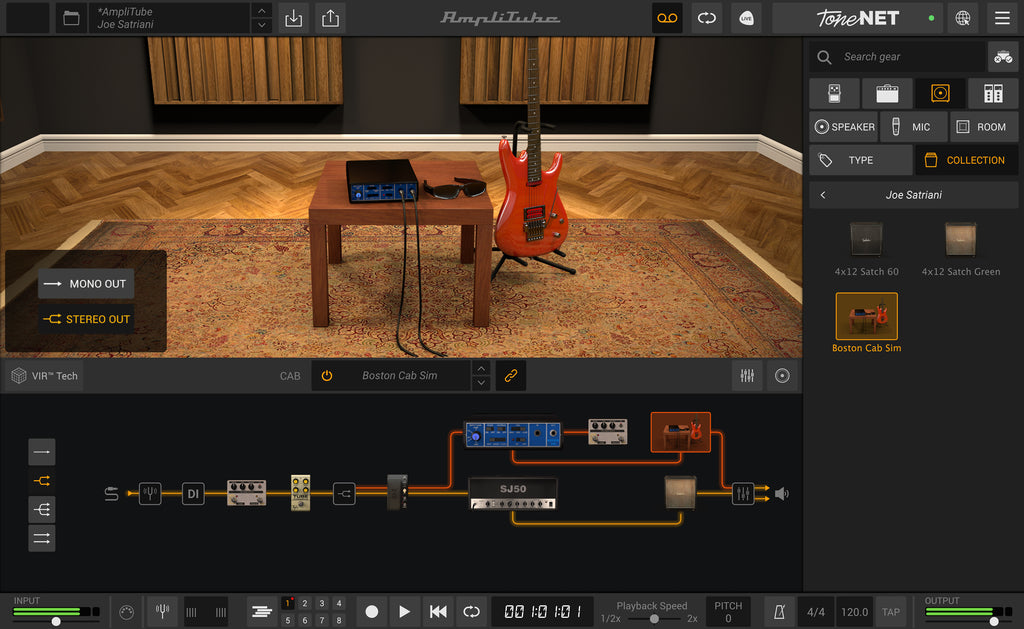The width and height of the screenshot is (1024, 629).
Task: Select the SPEAKER filter tab
Action: (x=844, y=127)
